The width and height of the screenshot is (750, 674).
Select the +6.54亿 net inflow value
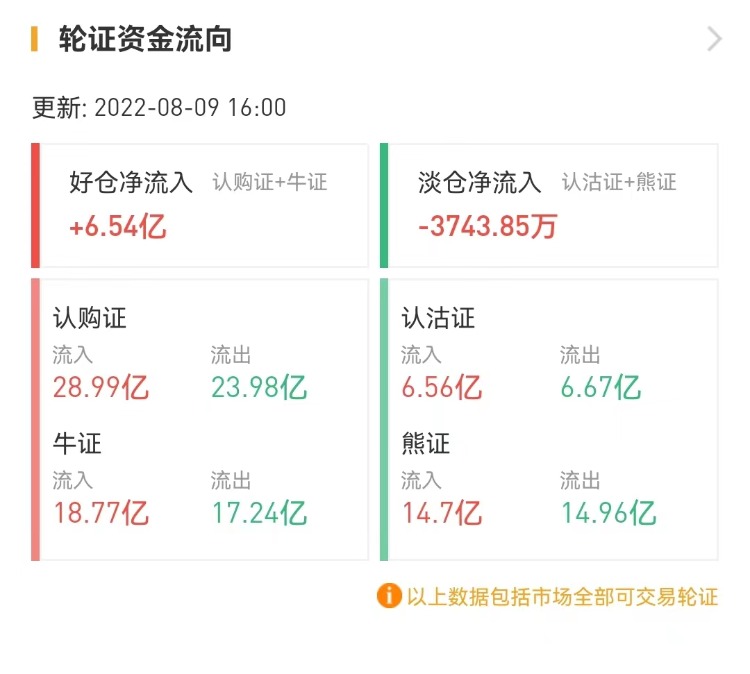coord(117,227)
